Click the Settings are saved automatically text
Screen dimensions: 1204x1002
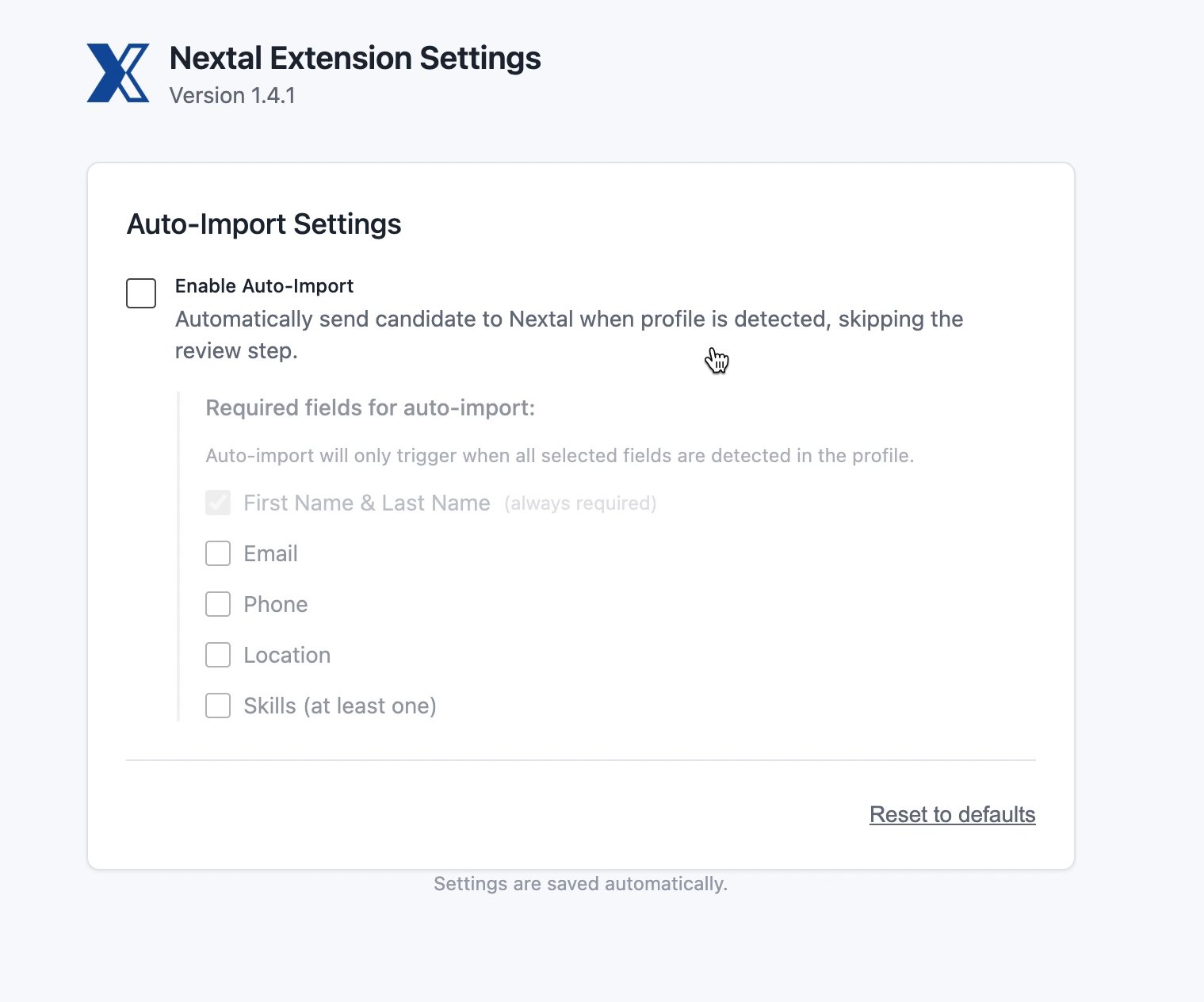click(580, 883)
